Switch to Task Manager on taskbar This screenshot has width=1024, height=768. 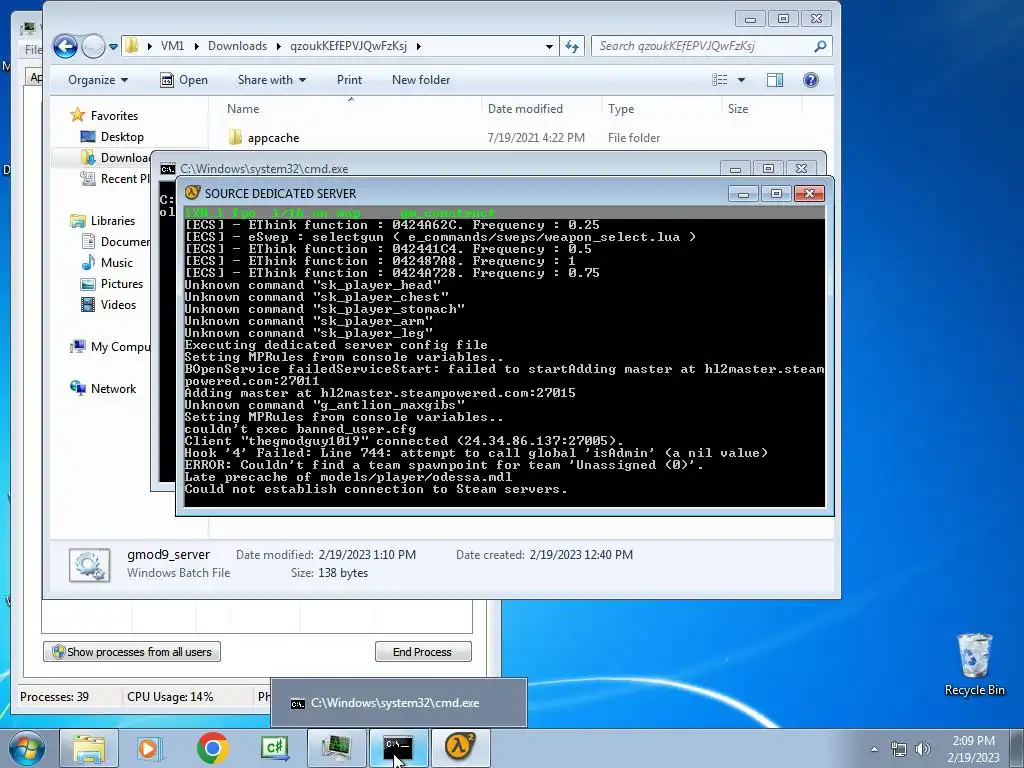[x=336, y=748]
